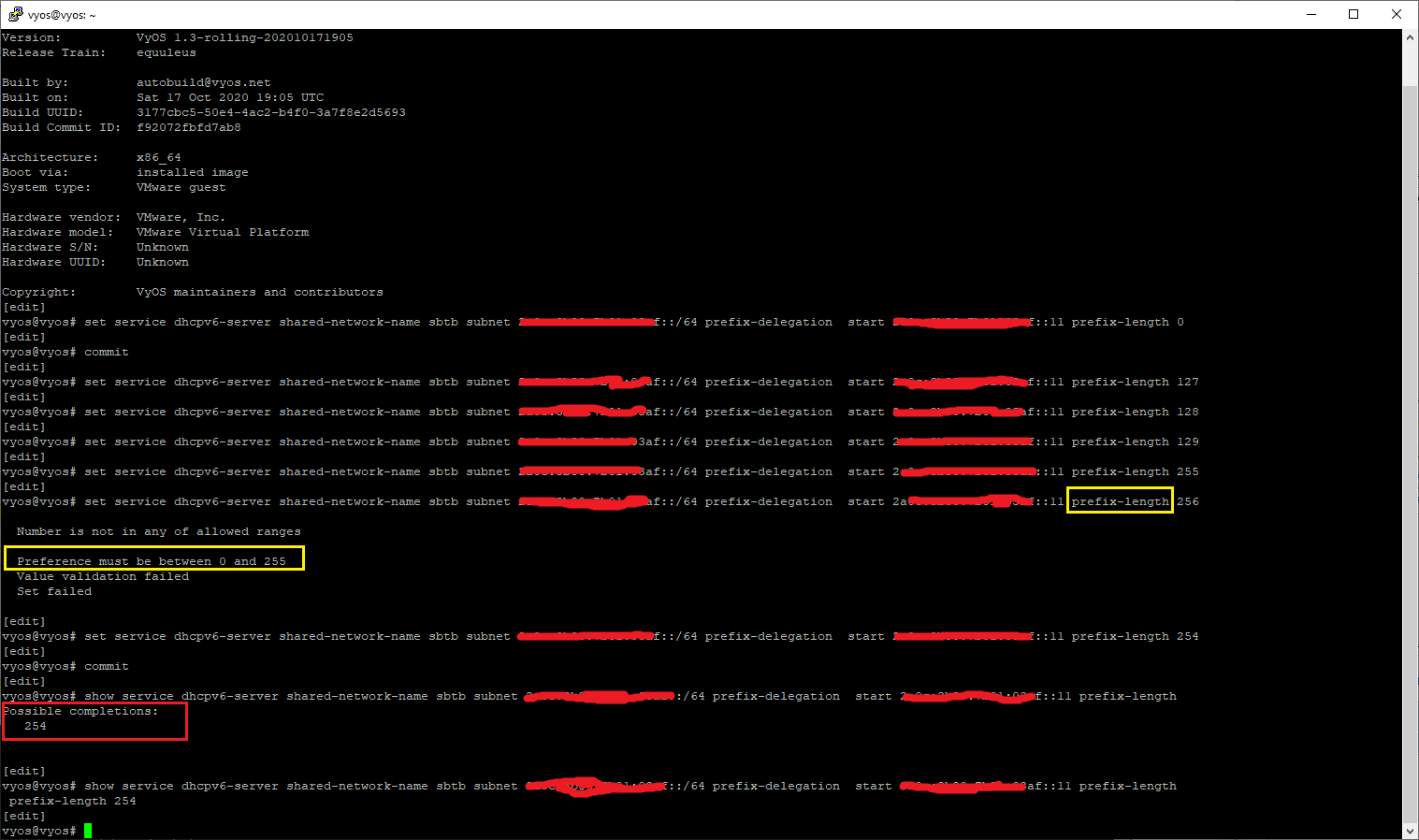1419x840 pixels.
Task: Click the rejected prefix-length value 256
Action: (x=1187, y=501)
